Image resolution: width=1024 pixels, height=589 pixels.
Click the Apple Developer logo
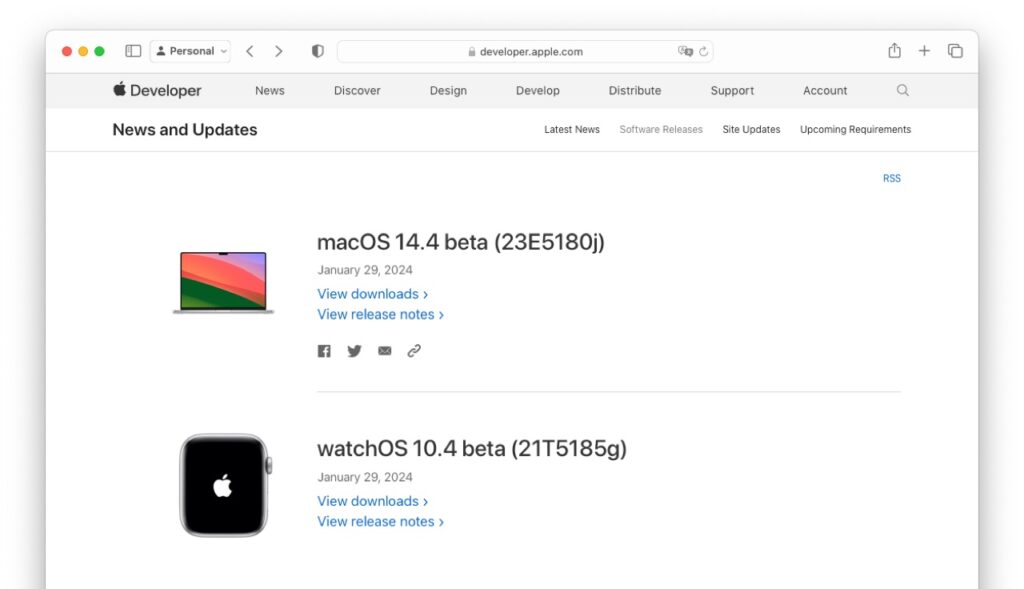point(156,90)
